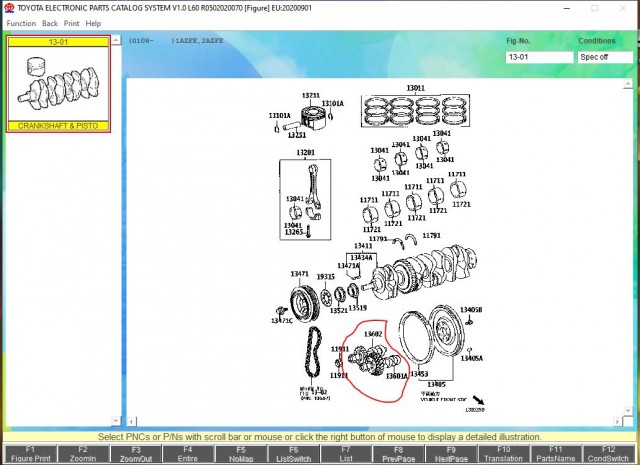The image size is (640, 465).
Task: Select PNC 13471 pulley label
Action: [300, 274]
